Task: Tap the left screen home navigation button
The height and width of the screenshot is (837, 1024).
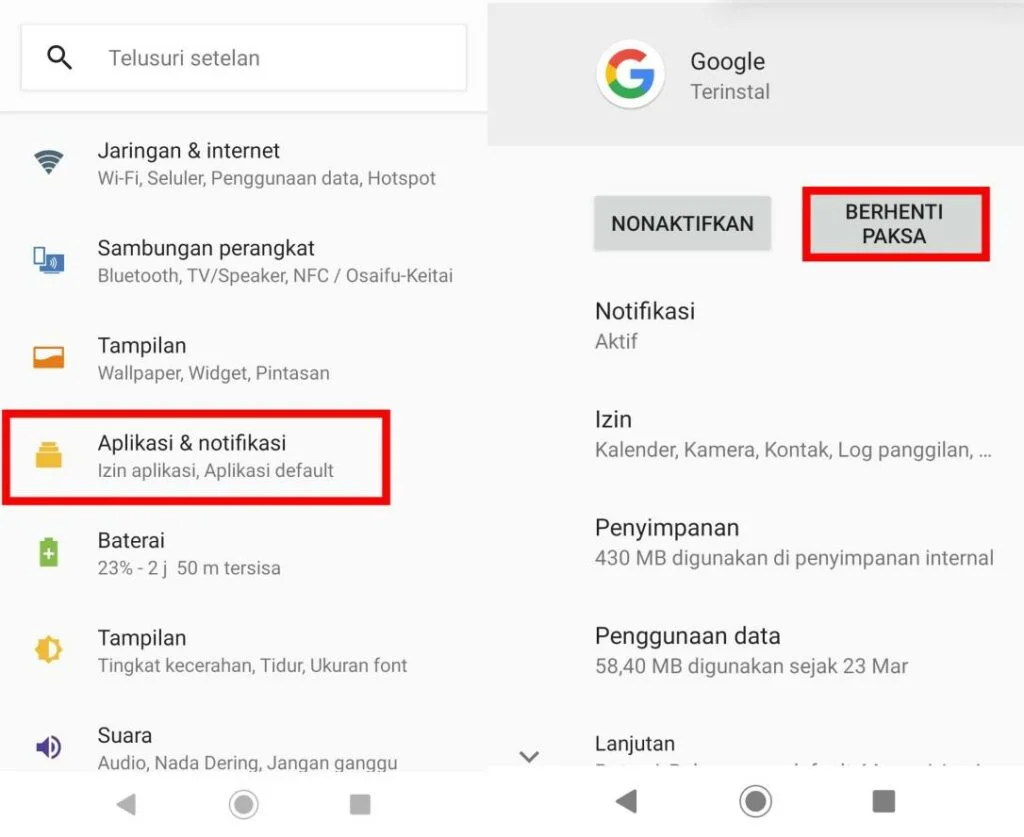Action: point(244,804)
